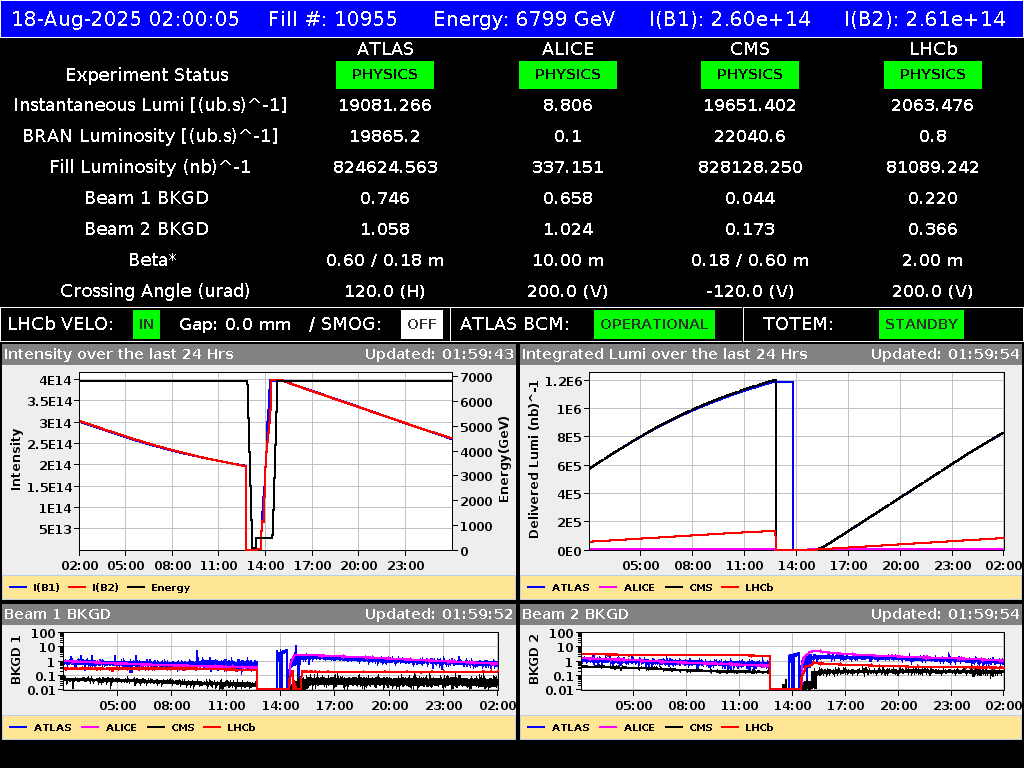Click the 'Fill Luminosity (nb)^-1' row label
This screenshot has width=1024, height=768.
point(150,167)
